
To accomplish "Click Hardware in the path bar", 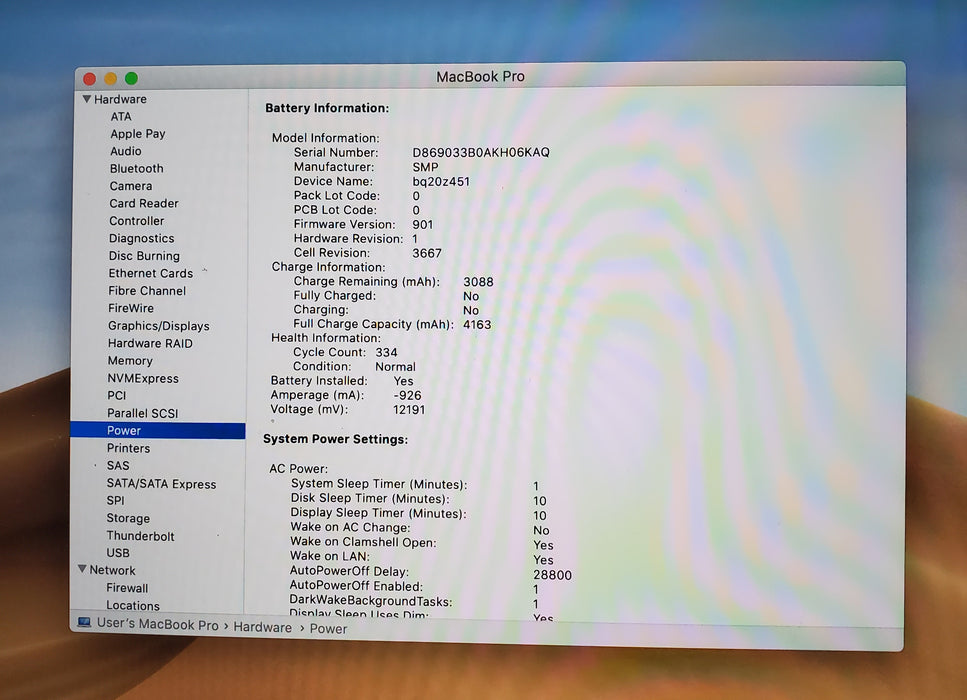I will tap(263, 627).
